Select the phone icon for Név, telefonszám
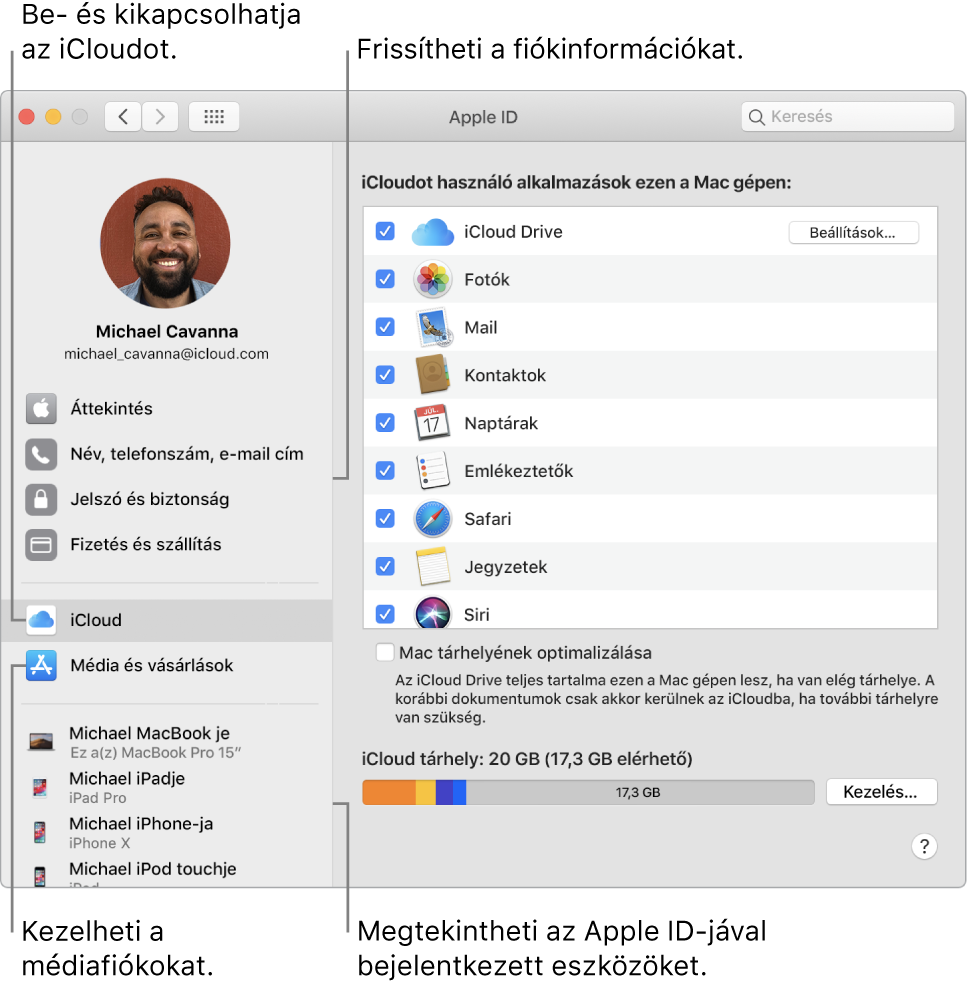The height and width of the screenshot is (987, 968). coord(41,454)
